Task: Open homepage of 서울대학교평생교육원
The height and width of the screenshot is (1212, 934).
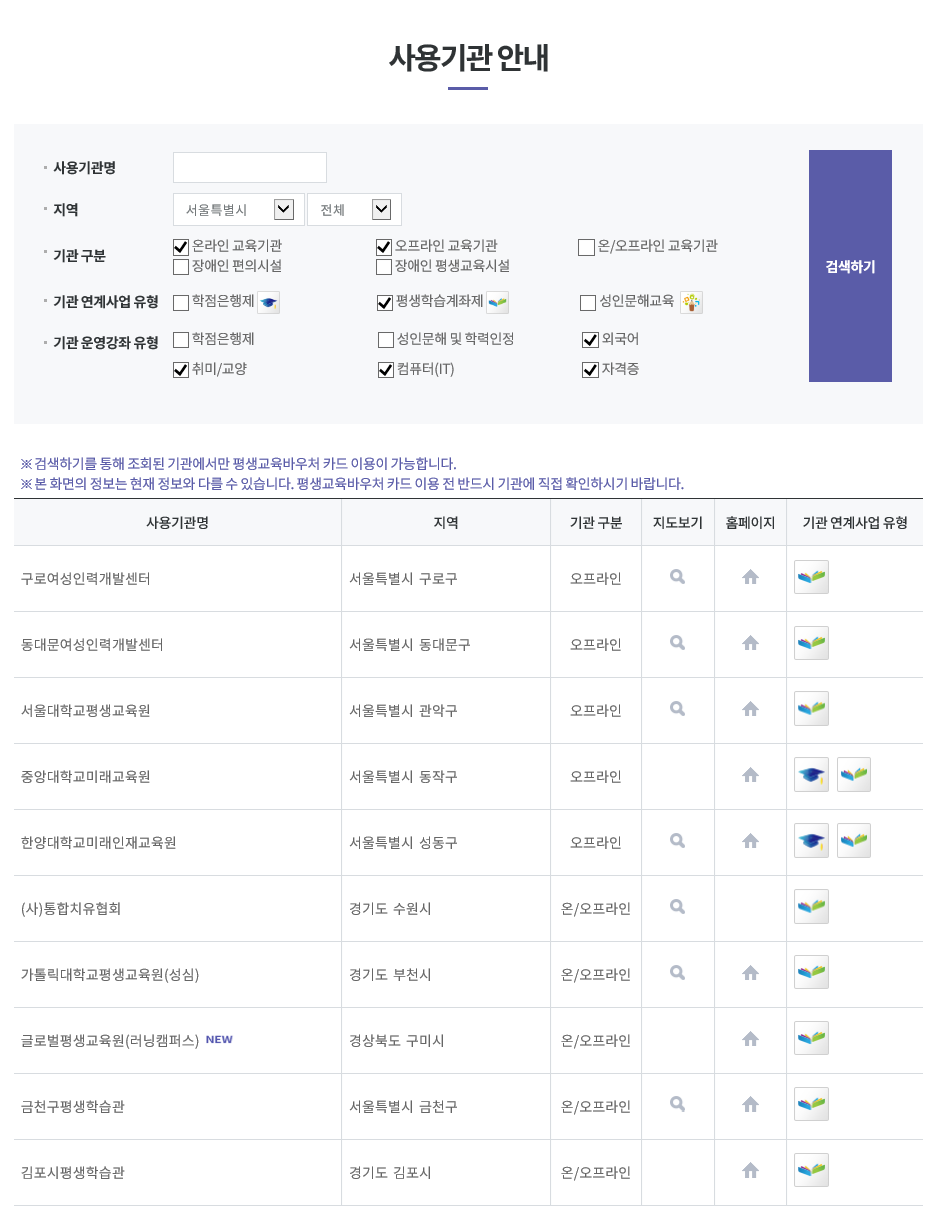Action: [750, 709]
